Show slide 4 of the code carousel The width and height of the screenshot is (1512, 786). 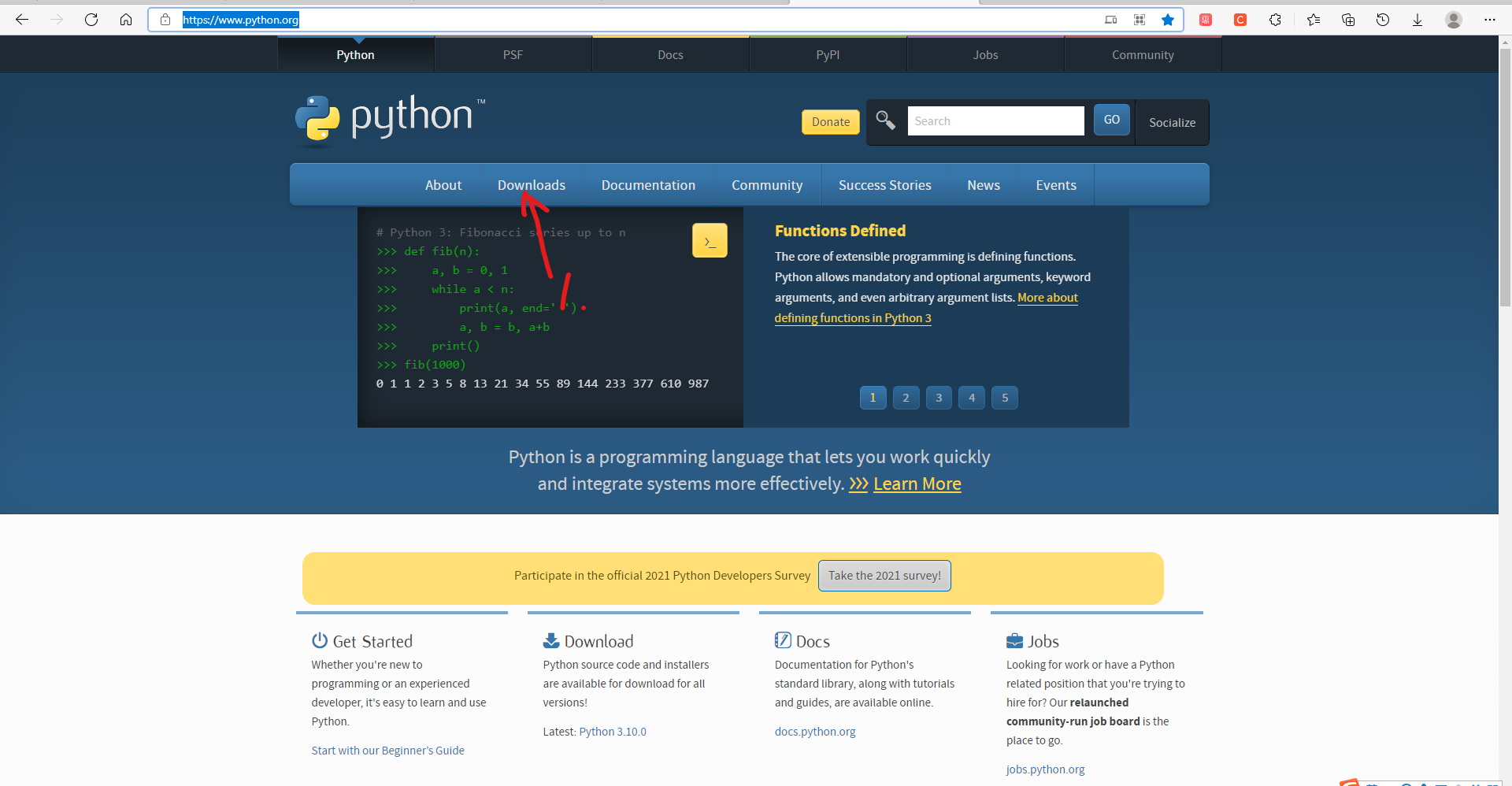pos(972,398)
